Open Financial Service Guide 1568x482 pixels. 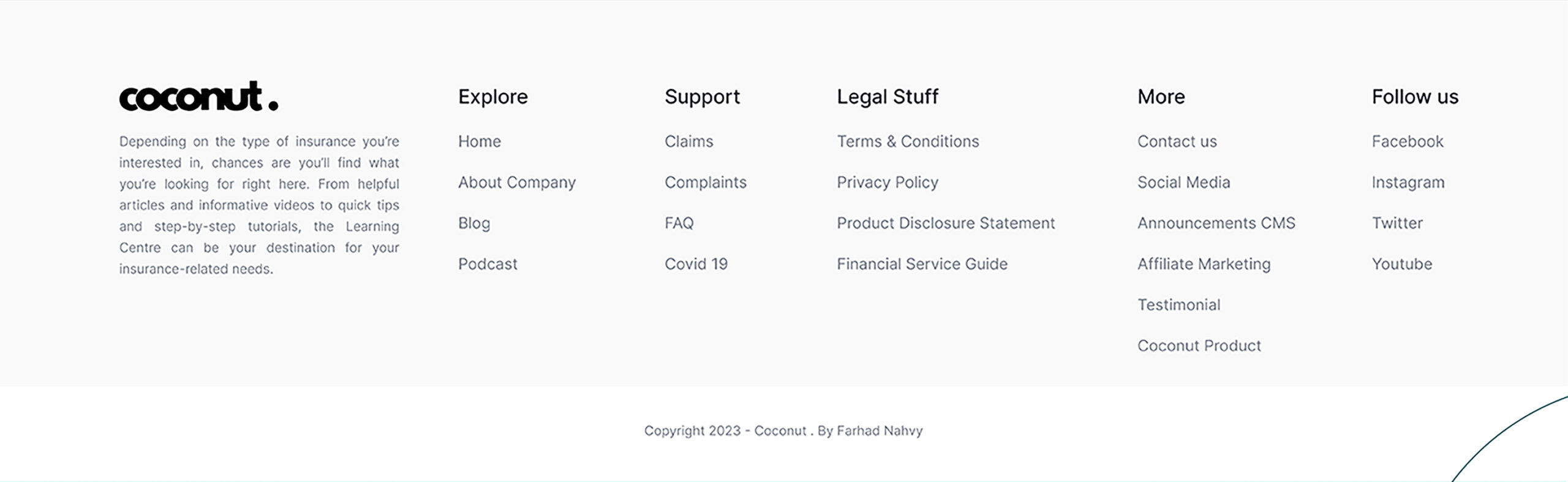tap(922, 264)
